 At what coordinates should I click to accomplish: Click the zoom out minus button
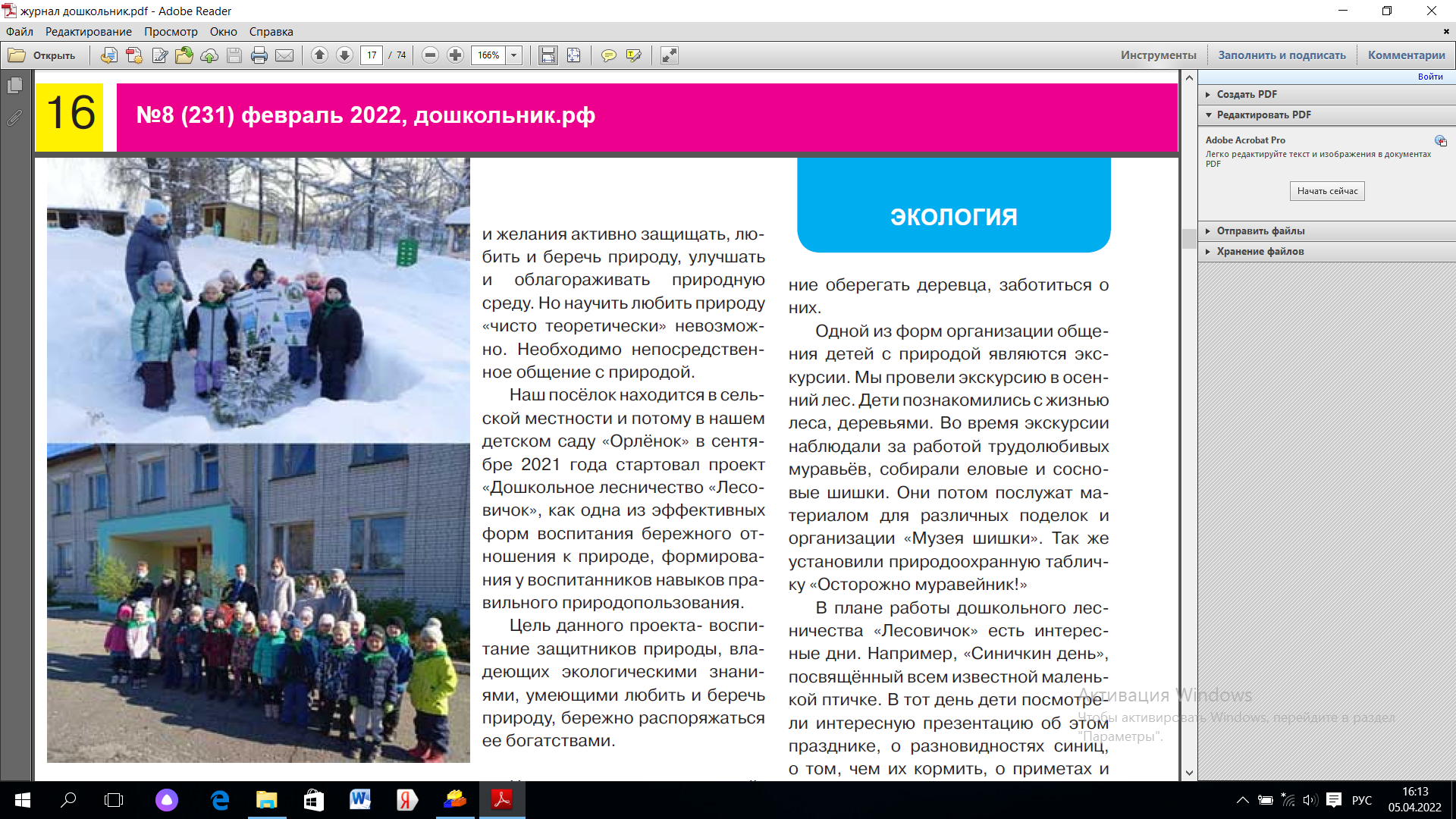tap(430, 55)
